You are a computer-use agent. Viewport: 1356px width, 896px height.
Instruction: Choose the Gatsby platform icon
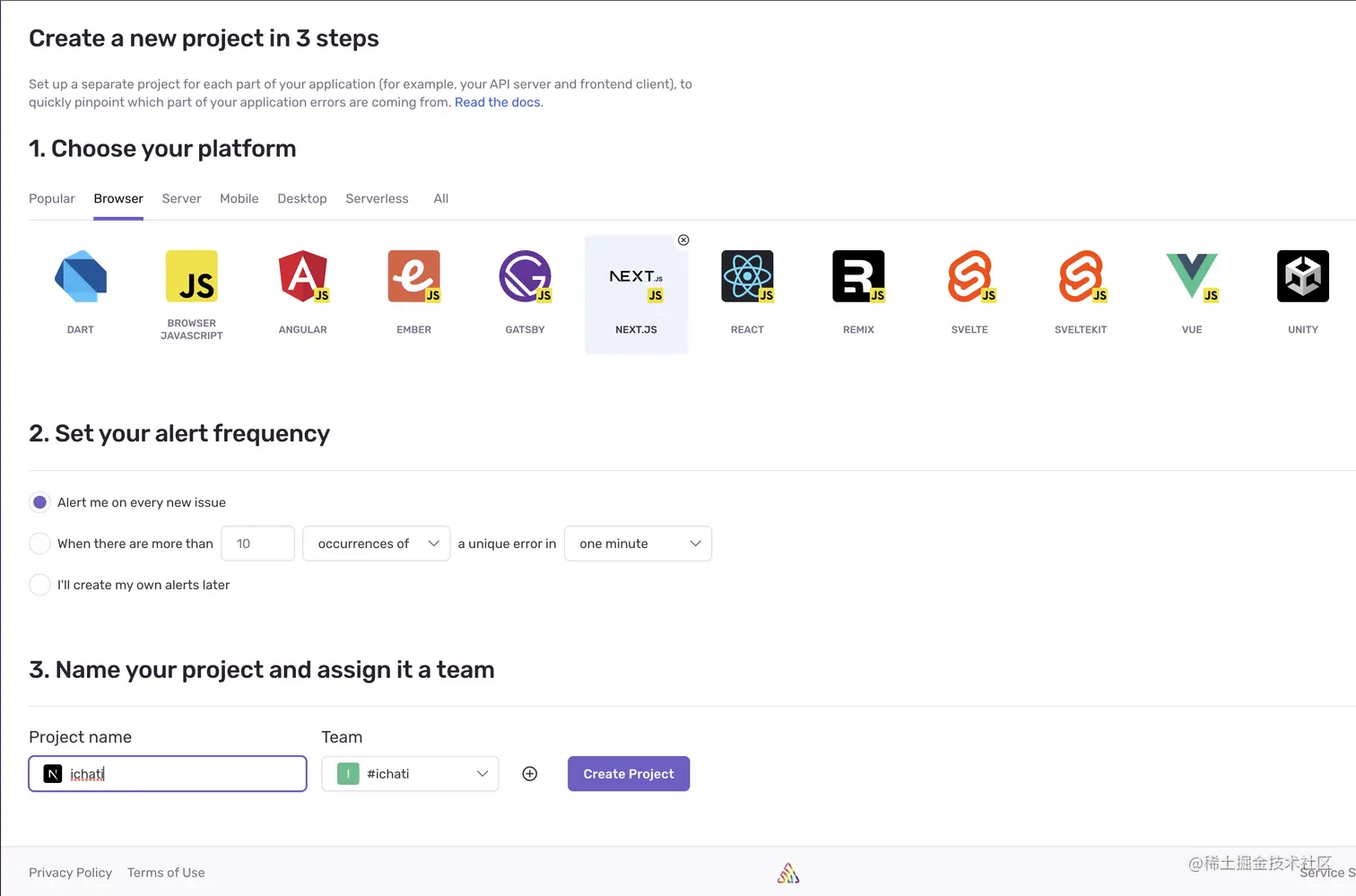coord(526,276)
